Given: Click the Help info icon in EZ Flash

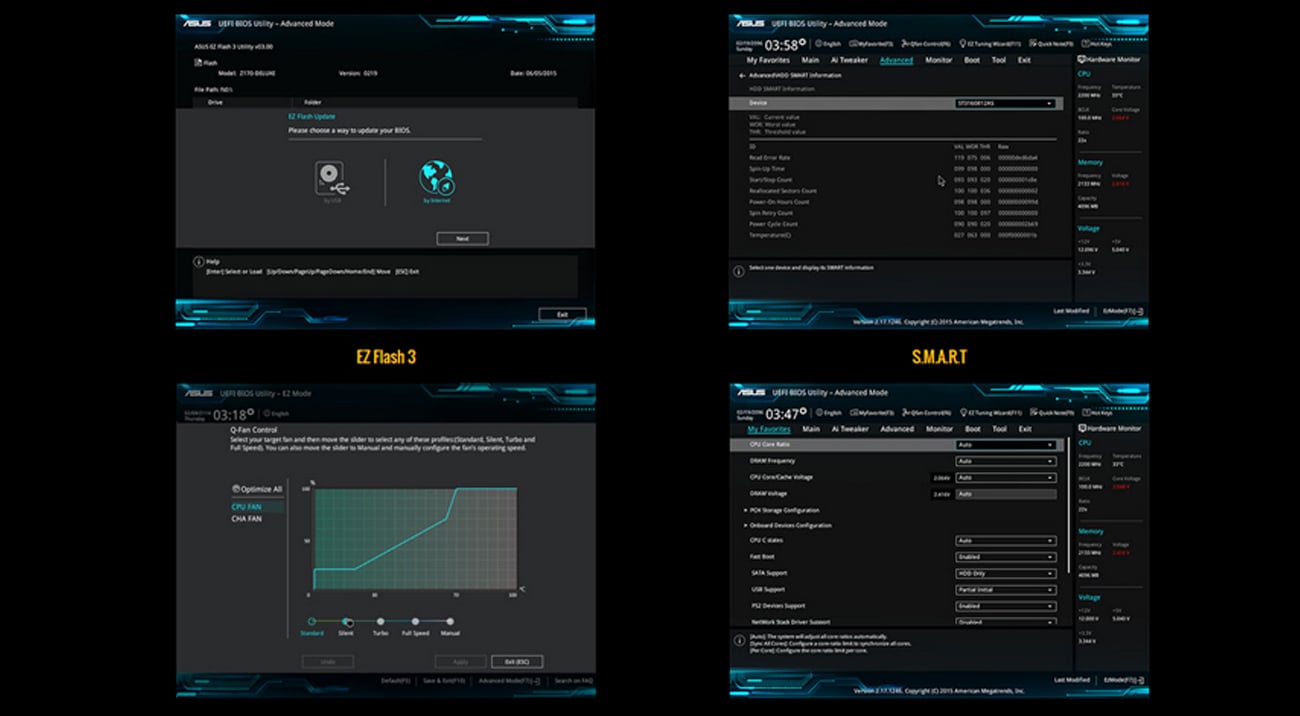Looking at the screenshot, I should click(x=198, y=262).
